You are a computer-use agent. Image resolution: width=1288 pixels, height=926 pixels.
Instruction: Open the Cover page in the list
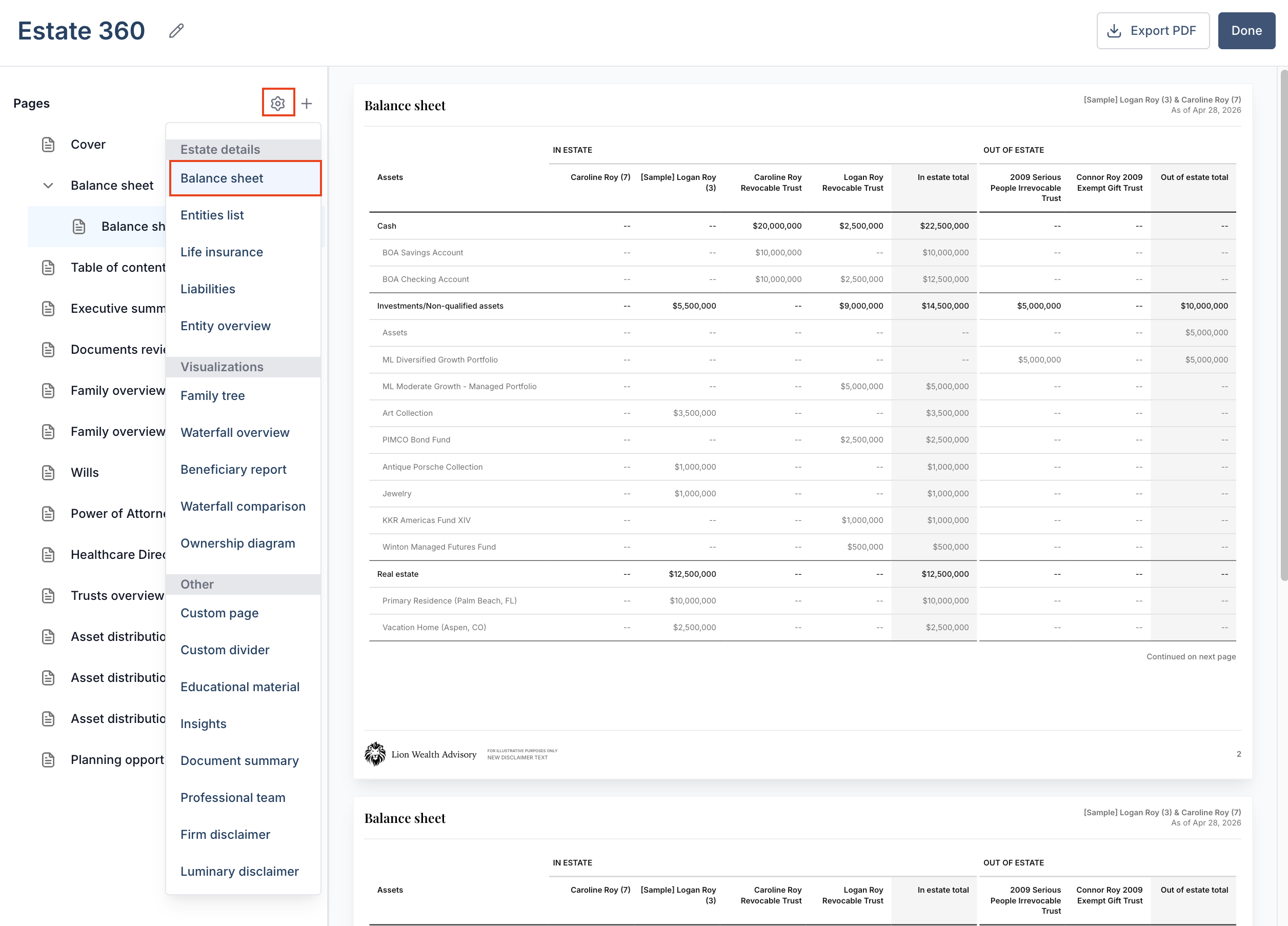point(88,144)
